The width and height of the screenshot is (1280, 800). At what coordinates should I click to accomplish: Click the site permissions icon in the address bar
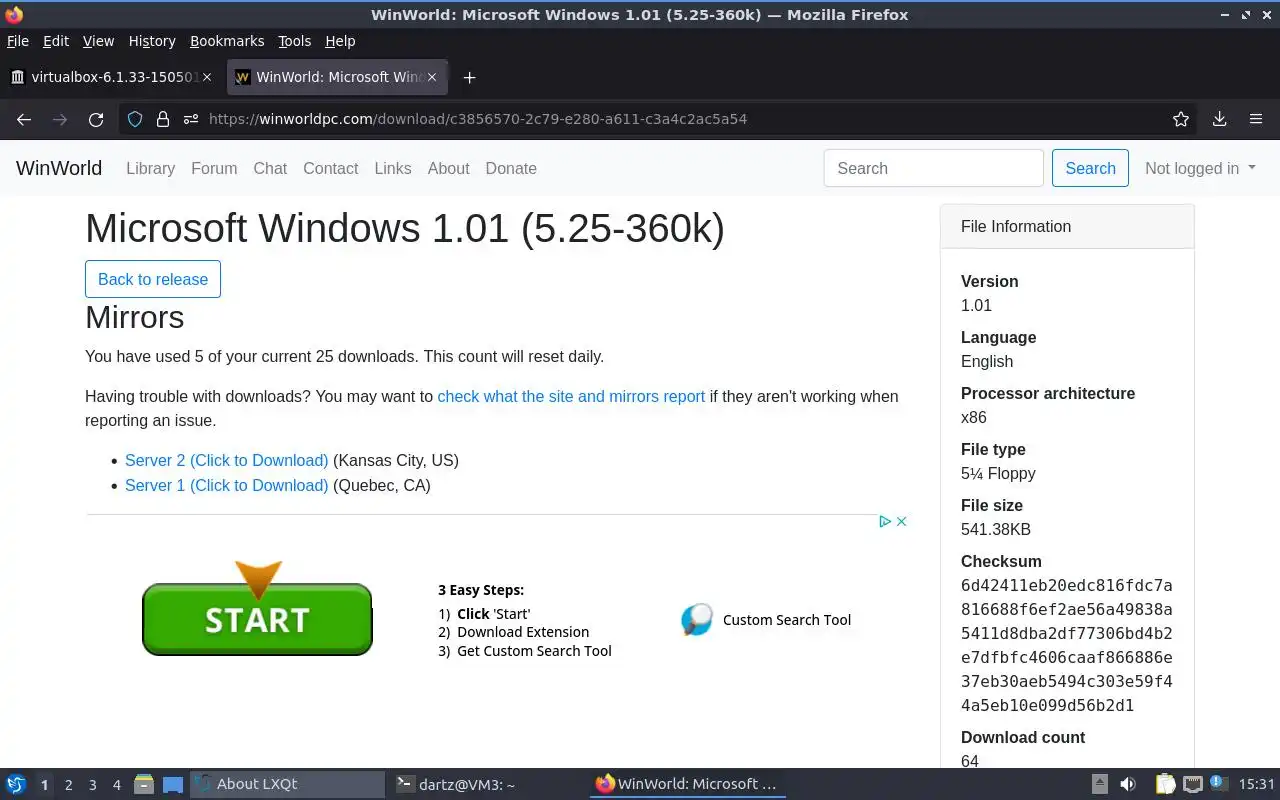coord(191,119)
